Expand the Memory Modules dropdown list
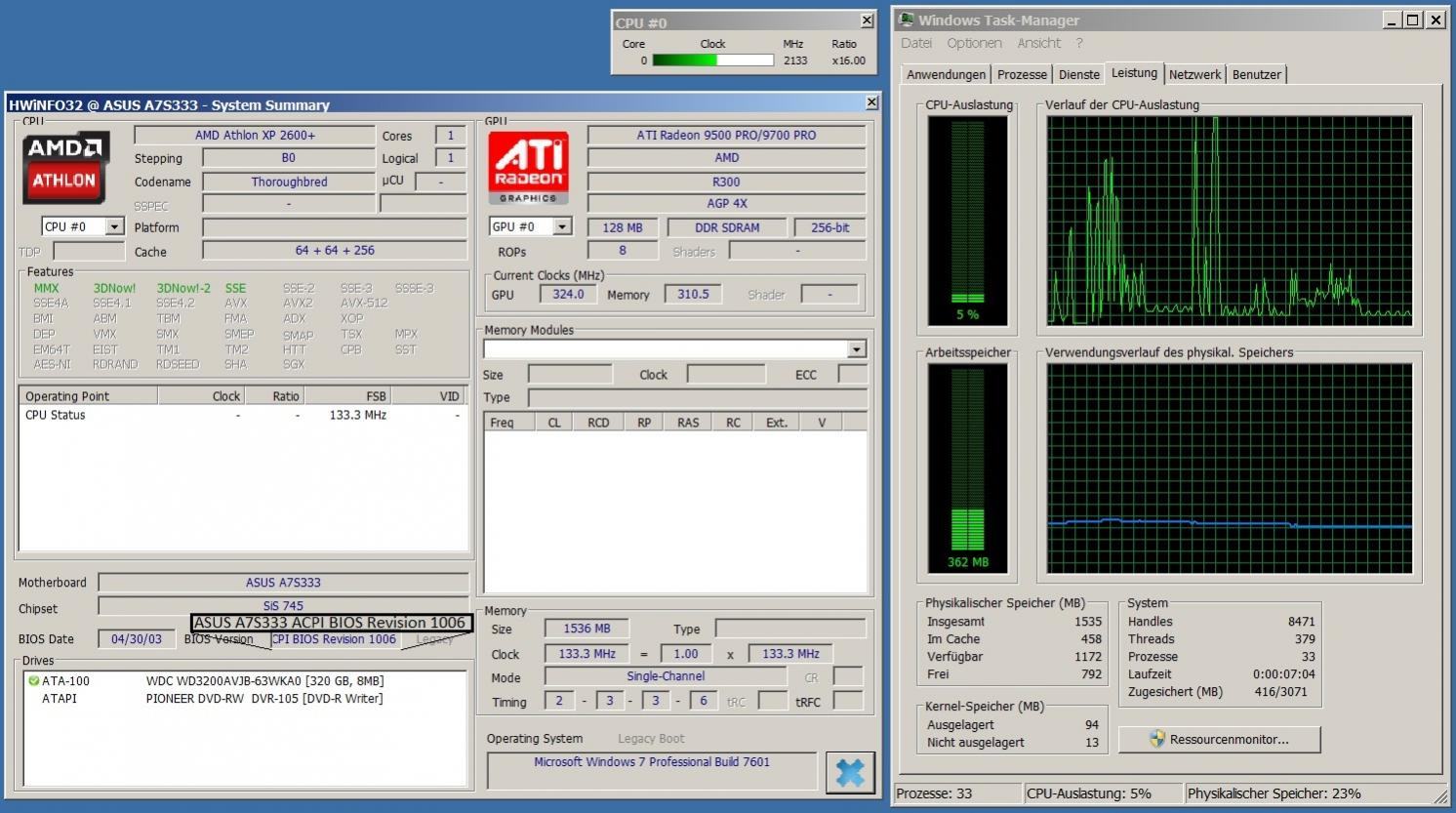 [856, 349]
